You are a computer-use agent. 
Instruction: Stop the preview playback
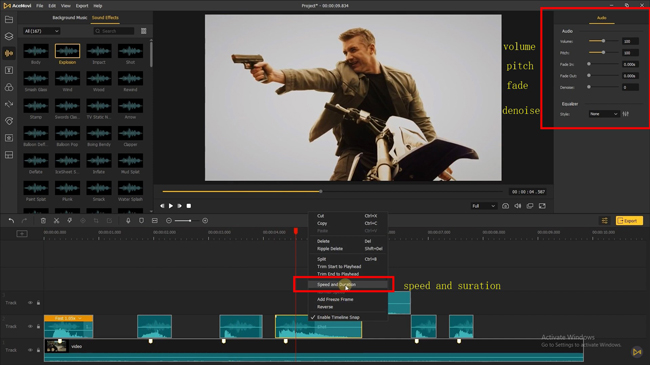(189, 206)
